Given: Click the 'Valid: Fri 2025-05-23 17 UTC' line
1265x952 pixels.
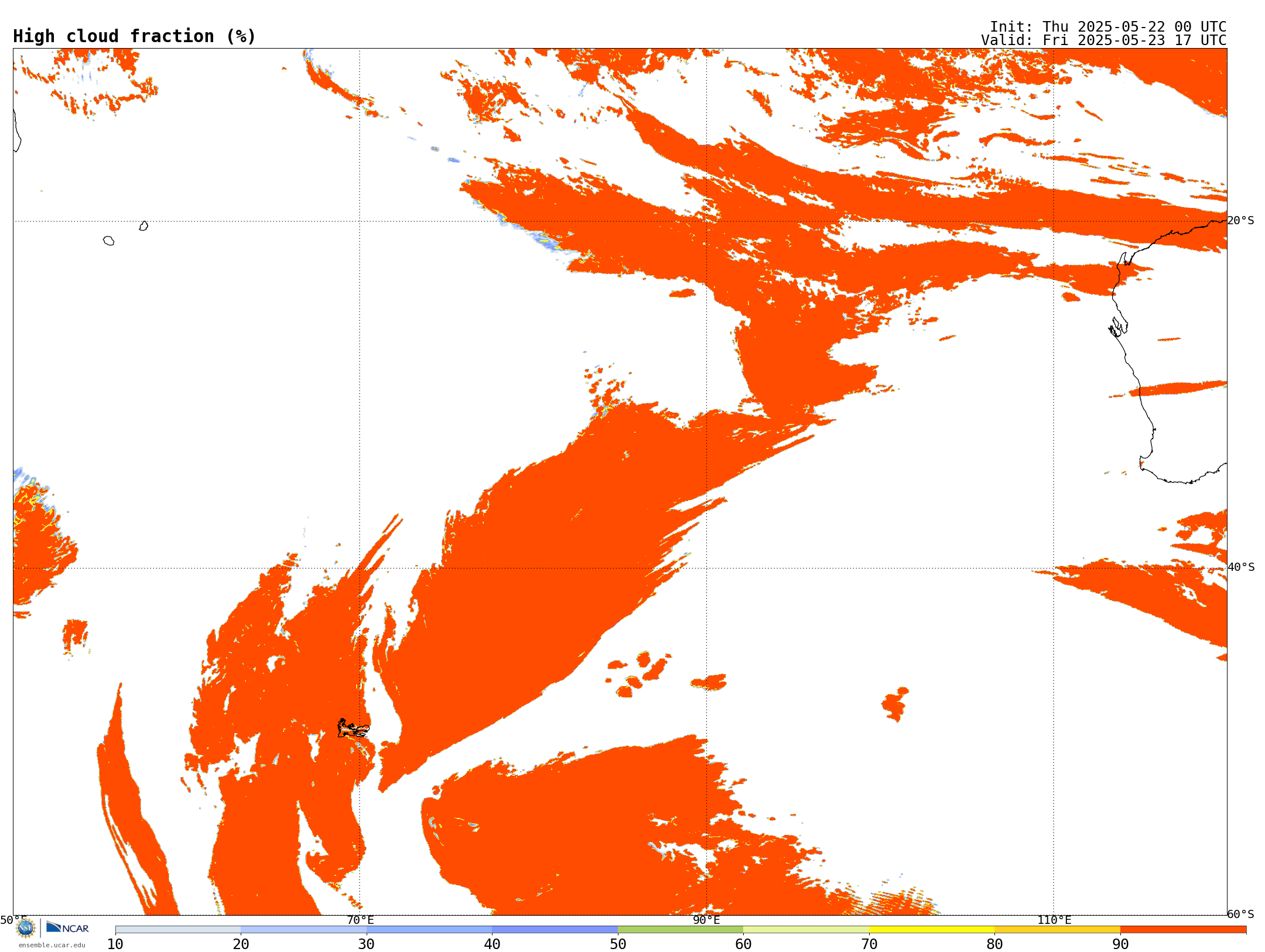Looking at the screenshot, I should click(1104, 40).
